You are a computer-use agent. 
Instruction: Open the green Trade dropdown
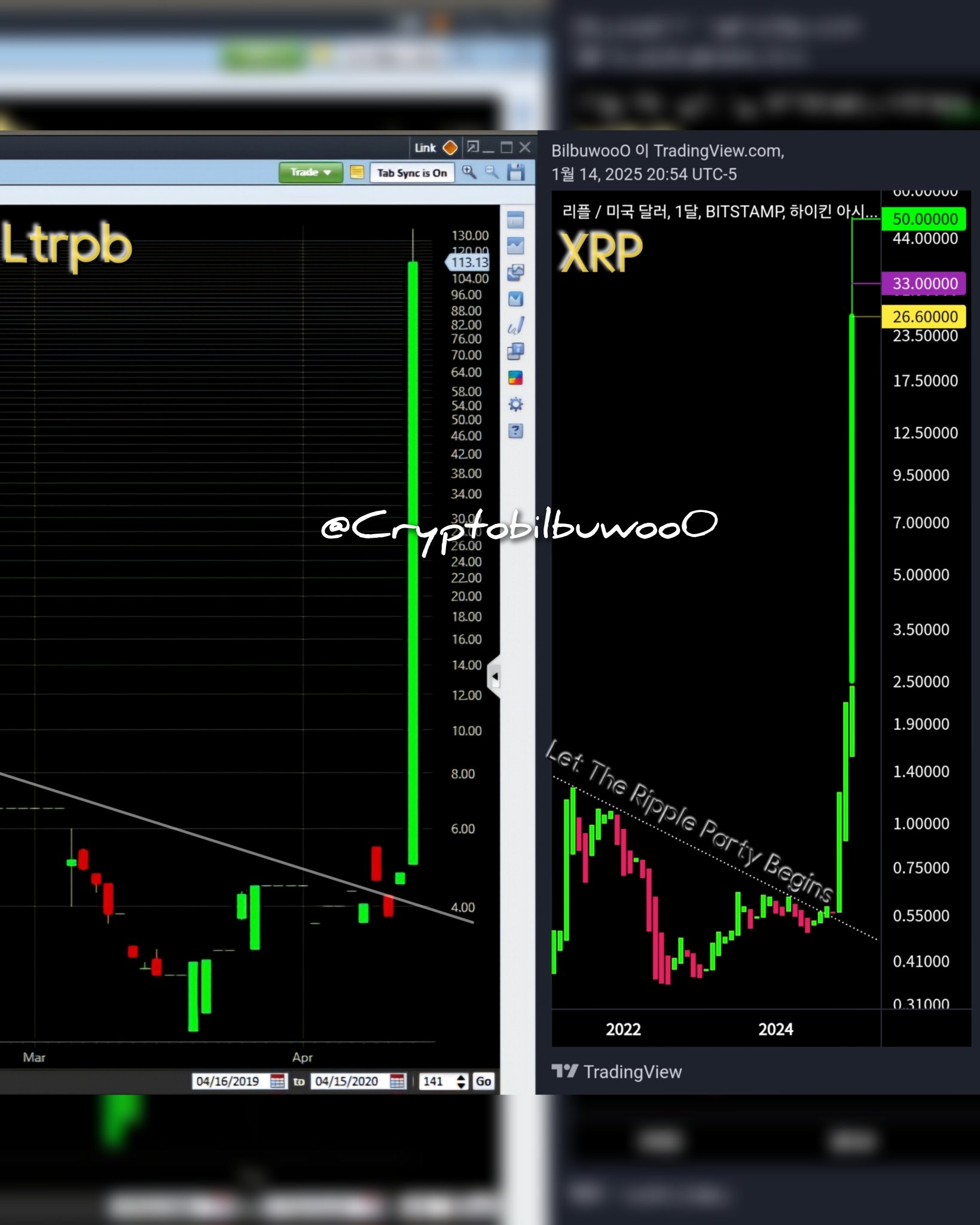[310, 172]
